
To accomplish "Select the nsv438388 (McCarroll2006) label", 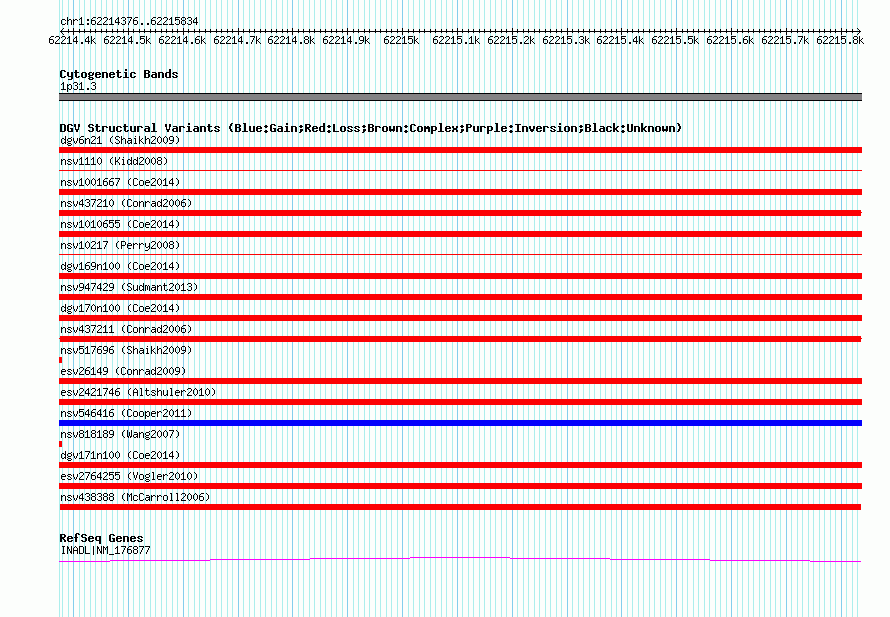I will [x=135, y=497].
